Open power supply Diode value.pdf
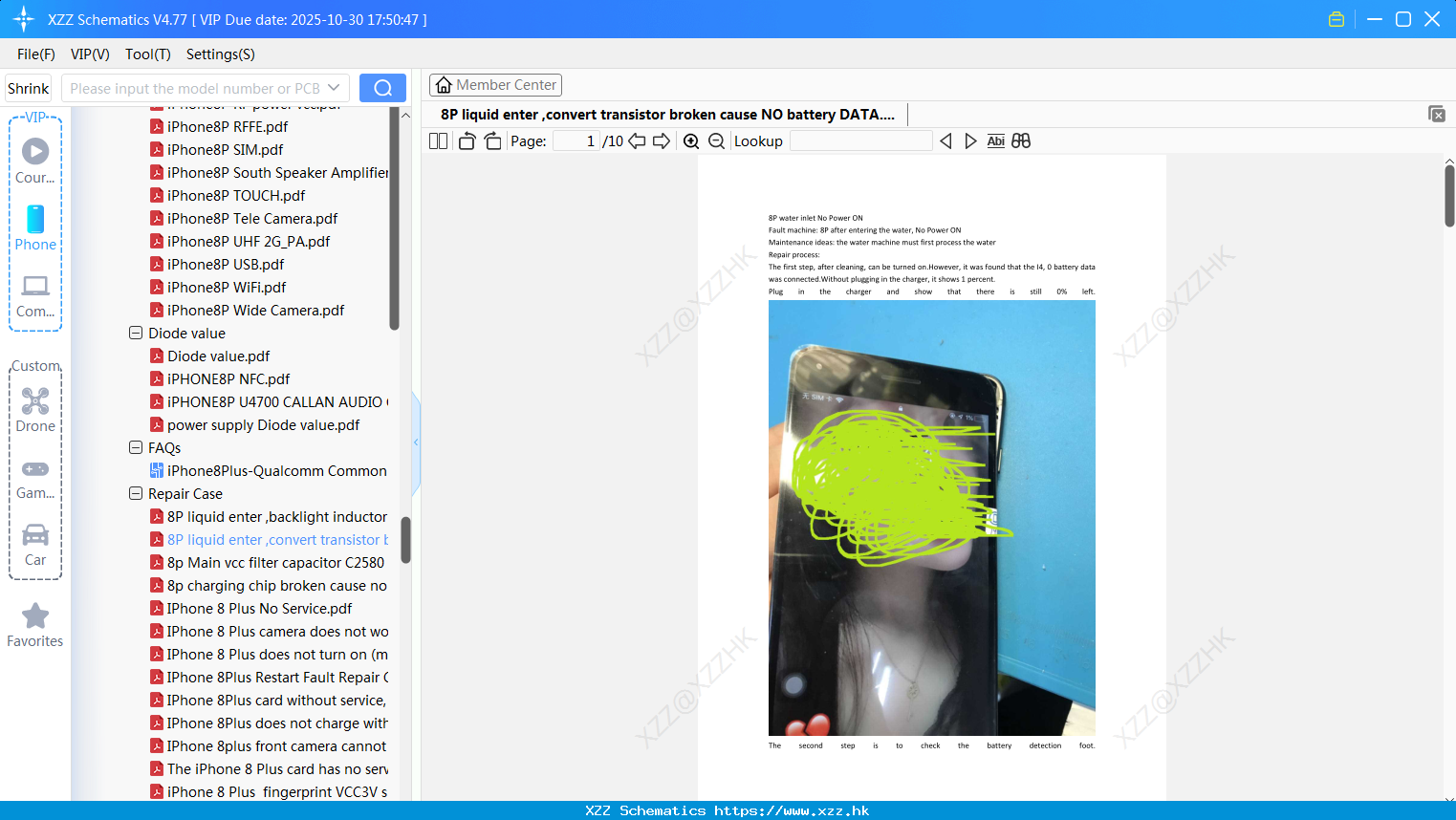 coord(263,424)
